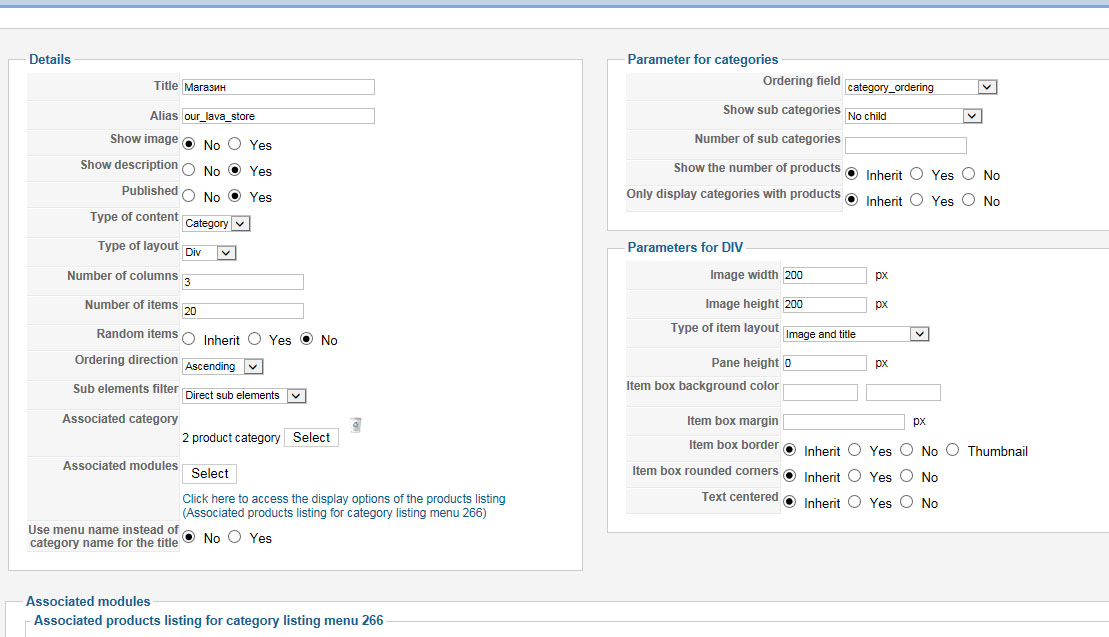This screenshot has width=1109, height=637.
Task: Select Yes for Random items
Action: pyautogui.click(x=255, y=340)
